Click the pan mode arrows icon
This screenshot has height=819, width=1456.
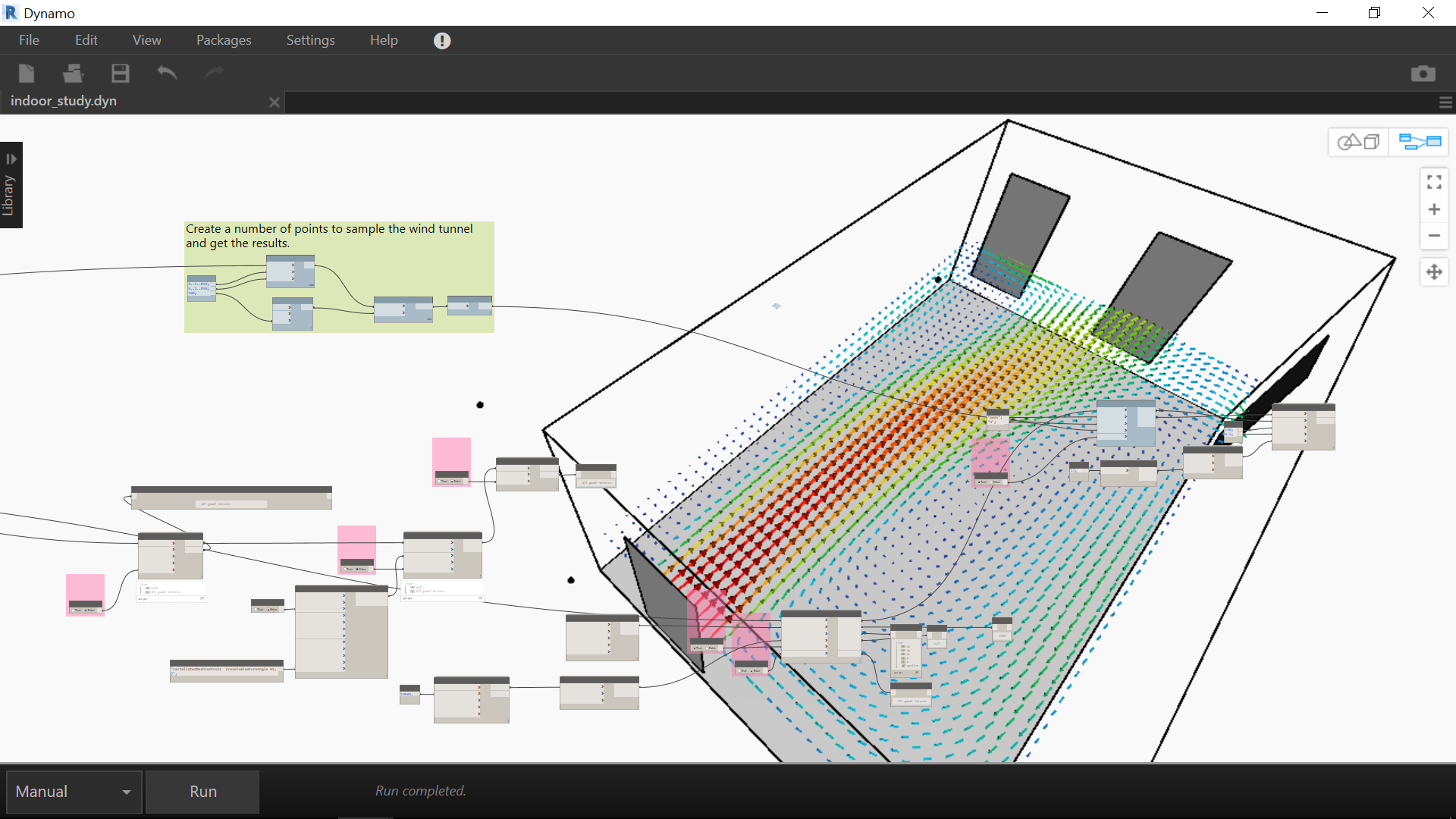1434,272
